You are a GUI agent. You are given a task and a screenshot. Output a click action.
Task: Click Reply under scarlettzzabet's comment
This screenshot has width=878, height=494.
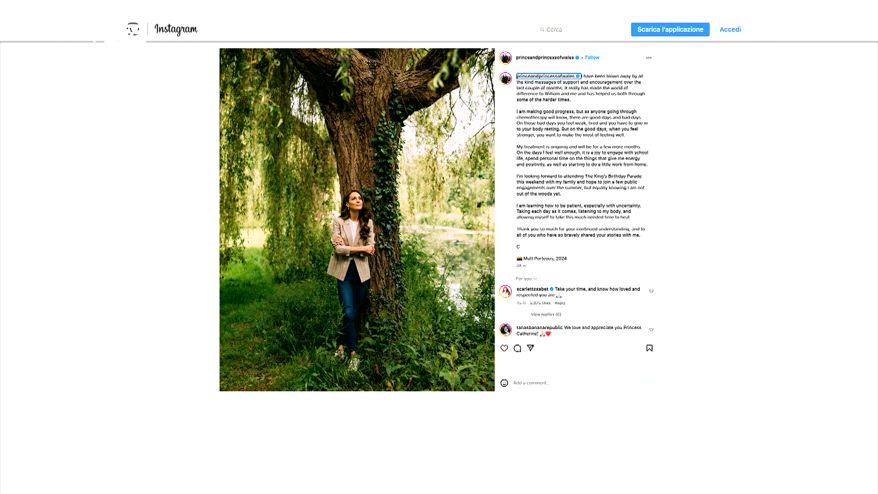pyautogui.click(x=560, y=303)
